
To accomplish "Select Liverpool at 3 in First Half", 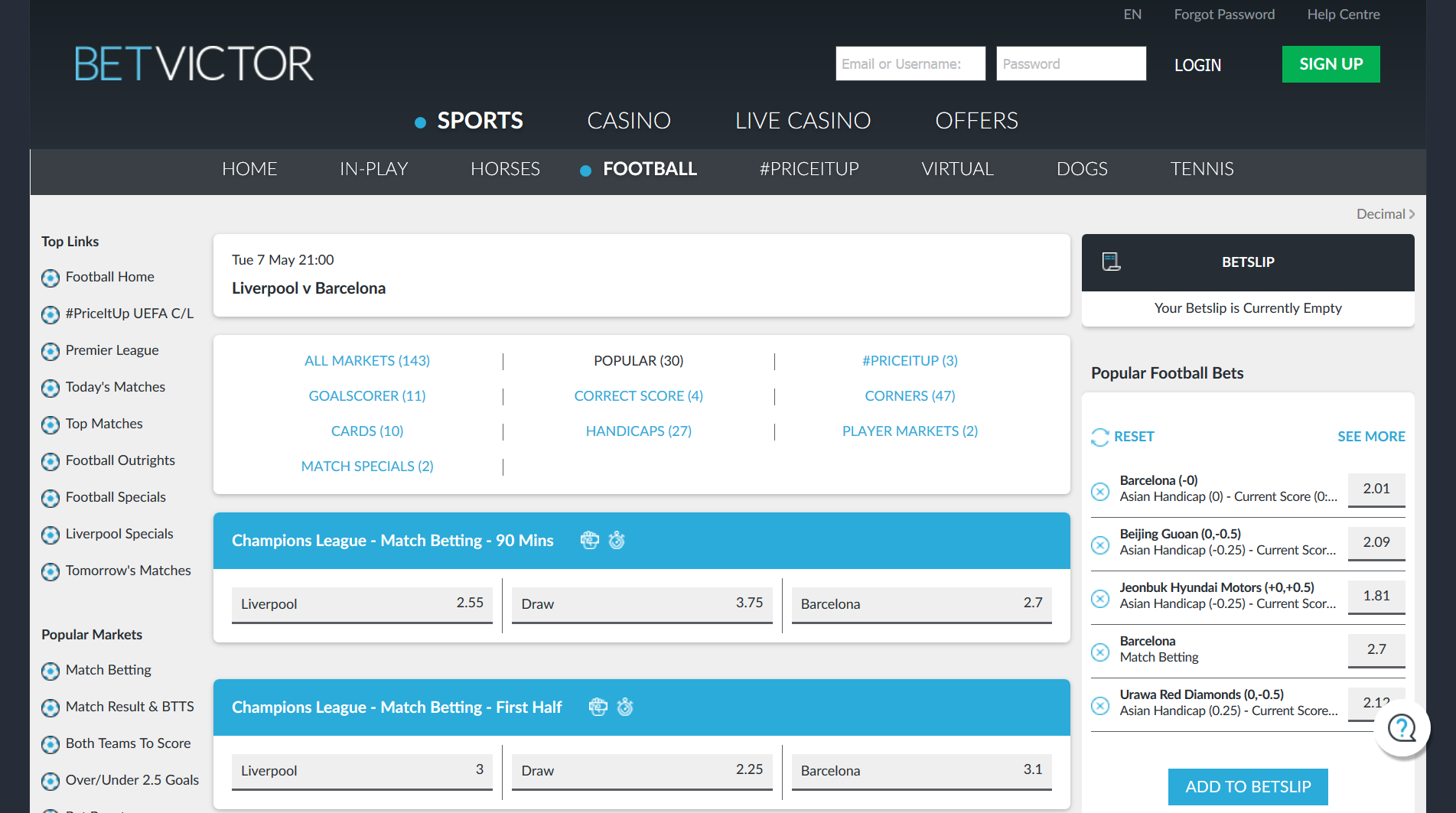I will [362, 771].
